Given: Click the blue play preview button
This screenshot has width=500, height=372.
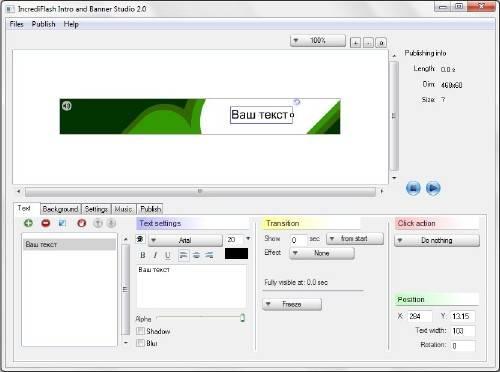Looking at the screenshot, I should tap(433, 188).
